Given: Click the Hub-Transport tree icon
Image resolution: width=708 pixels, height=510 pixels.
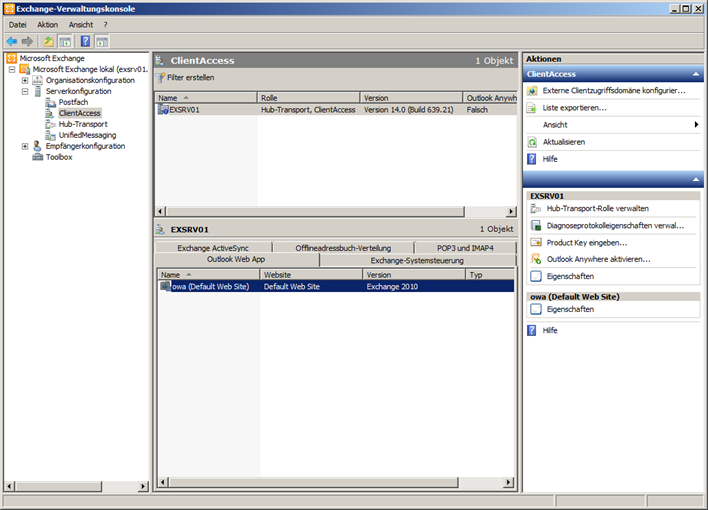Looking at the screenshot, I should point(51,124).
